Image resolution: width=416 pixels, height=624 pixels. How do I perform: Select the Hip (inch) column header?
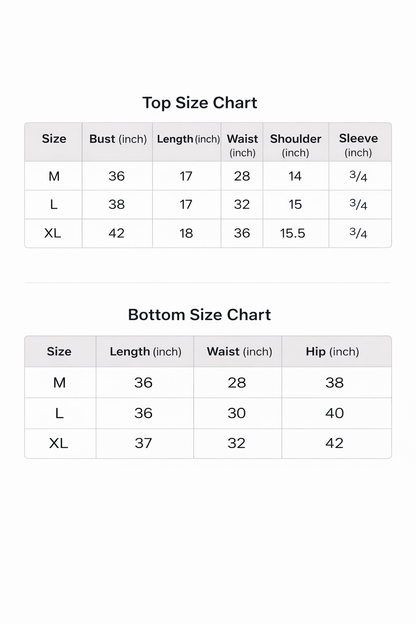[x=332, y=351]
